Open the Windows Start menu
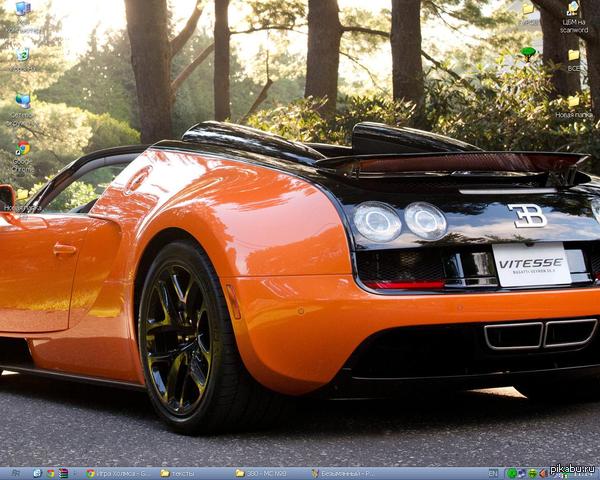 pos(12,473)
